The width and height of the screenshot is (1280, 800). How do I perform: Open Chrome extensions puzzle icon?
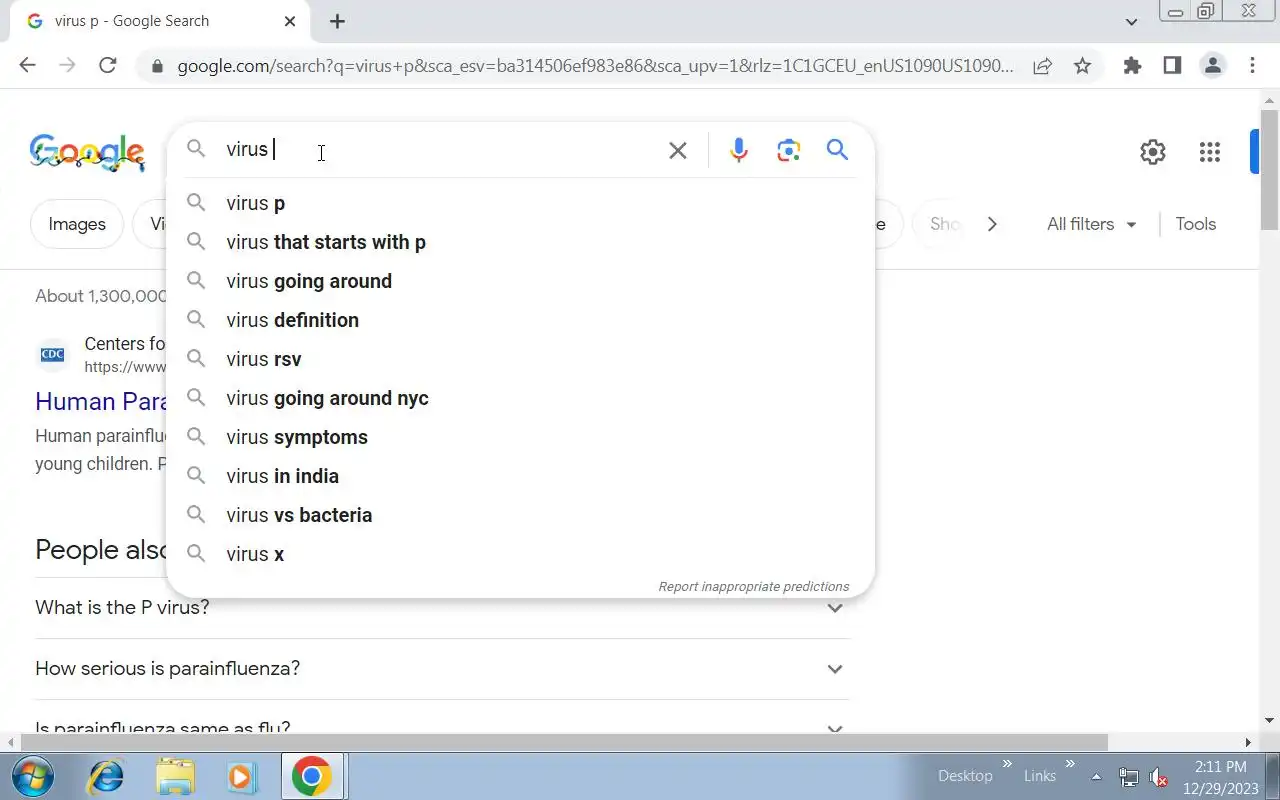[x=1132, y=66]
